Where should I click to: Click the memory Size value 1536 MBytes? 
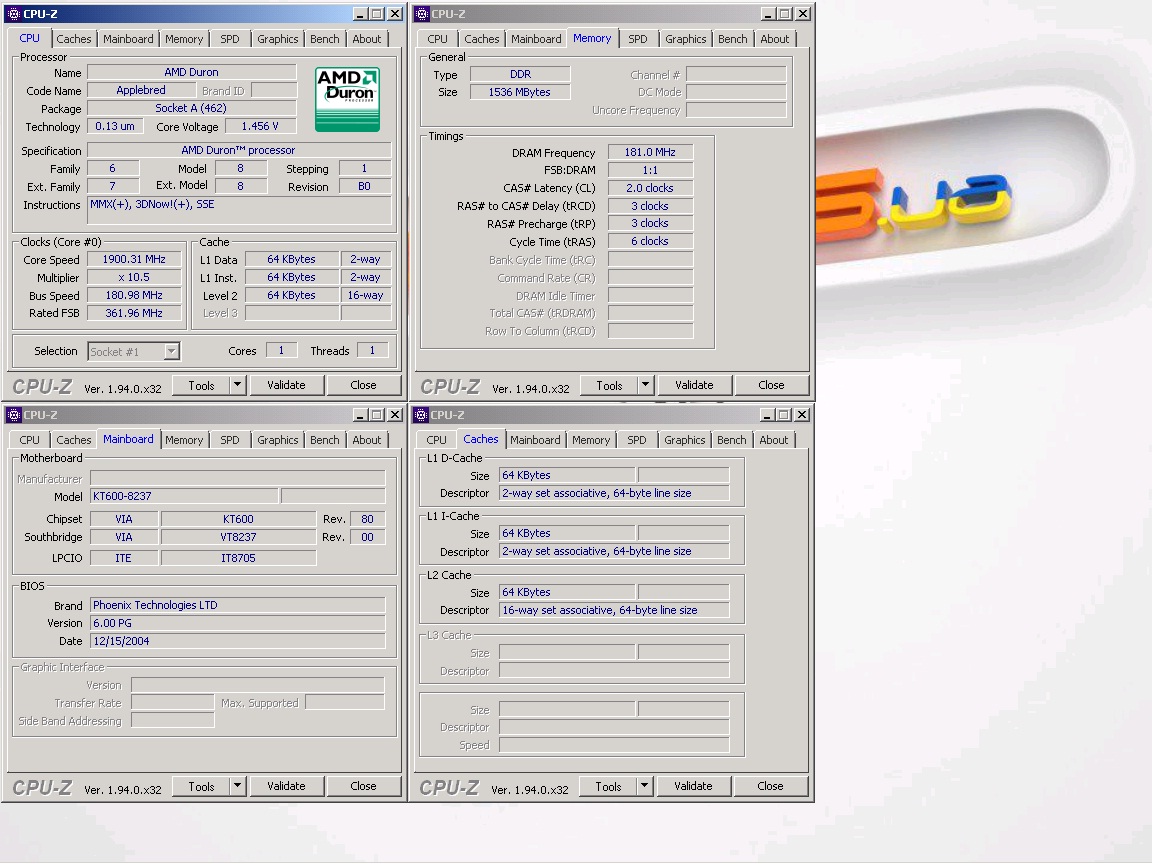[519, 92]
